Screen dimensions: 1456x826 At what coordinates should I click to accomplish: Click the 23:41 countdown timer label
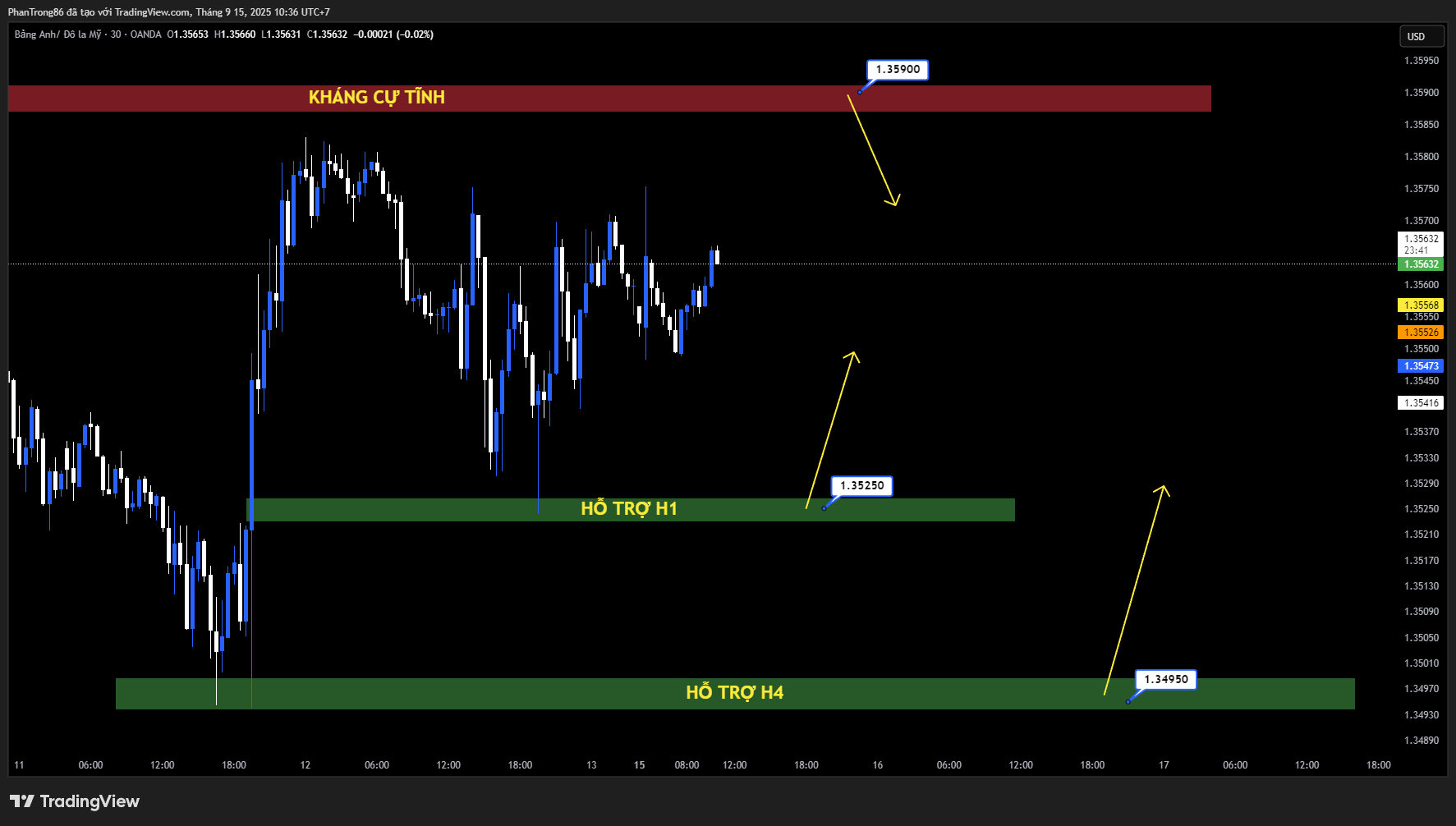point(1416,250)
